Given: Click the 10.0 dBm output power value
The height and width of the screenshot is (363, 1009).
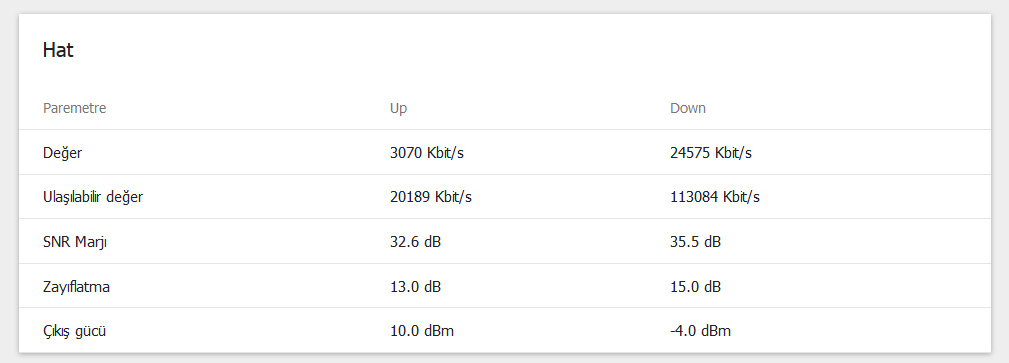Looking at the screenshot, I should 421,331.
